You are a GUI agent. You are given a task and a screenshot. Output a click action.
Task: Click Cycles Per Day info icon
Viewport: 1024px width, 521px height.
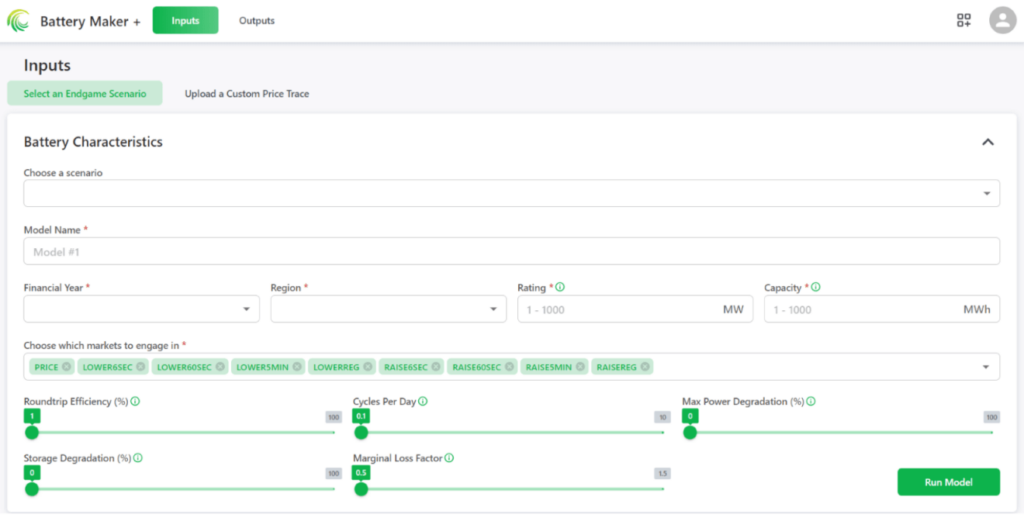point(423,401)
